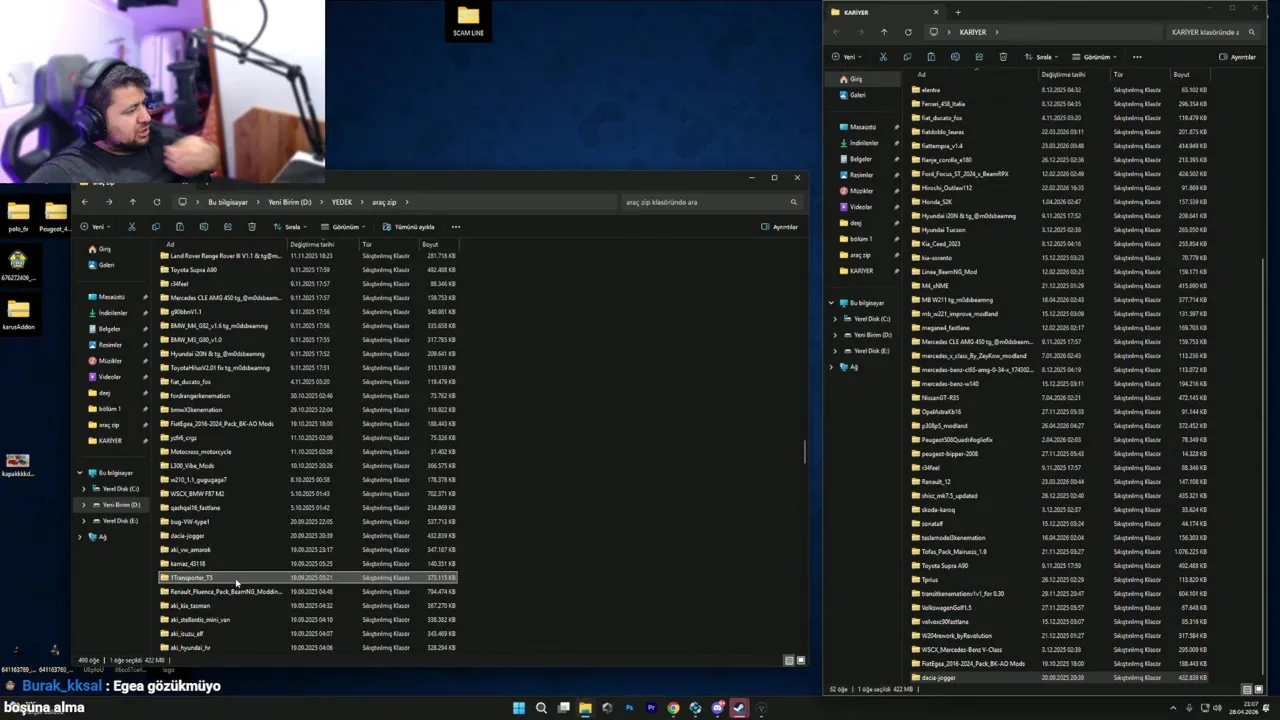The image size is (1280, 720).
Task: Click Delete trash icon in KARIYER window
Action: pos(1003,57)
